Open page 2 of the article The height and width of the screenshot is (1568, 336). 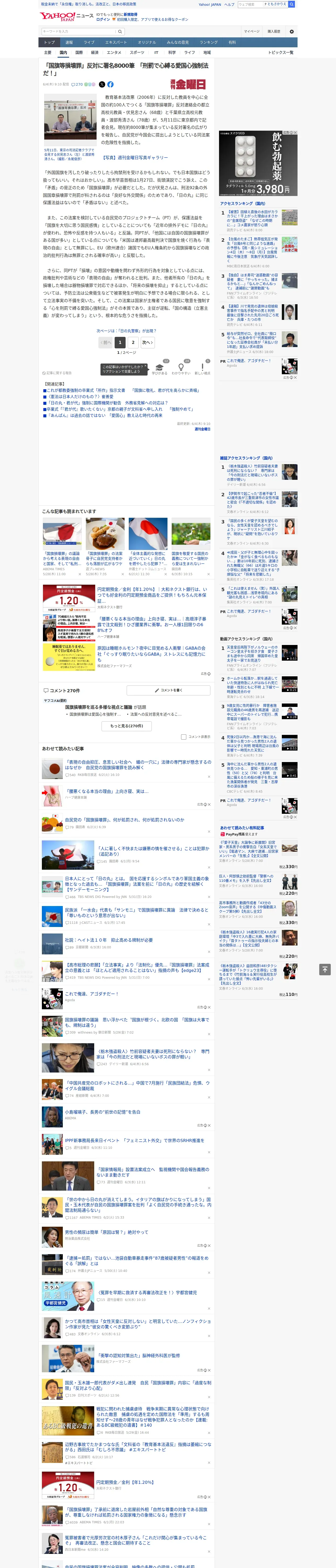[x=133, y=343]
